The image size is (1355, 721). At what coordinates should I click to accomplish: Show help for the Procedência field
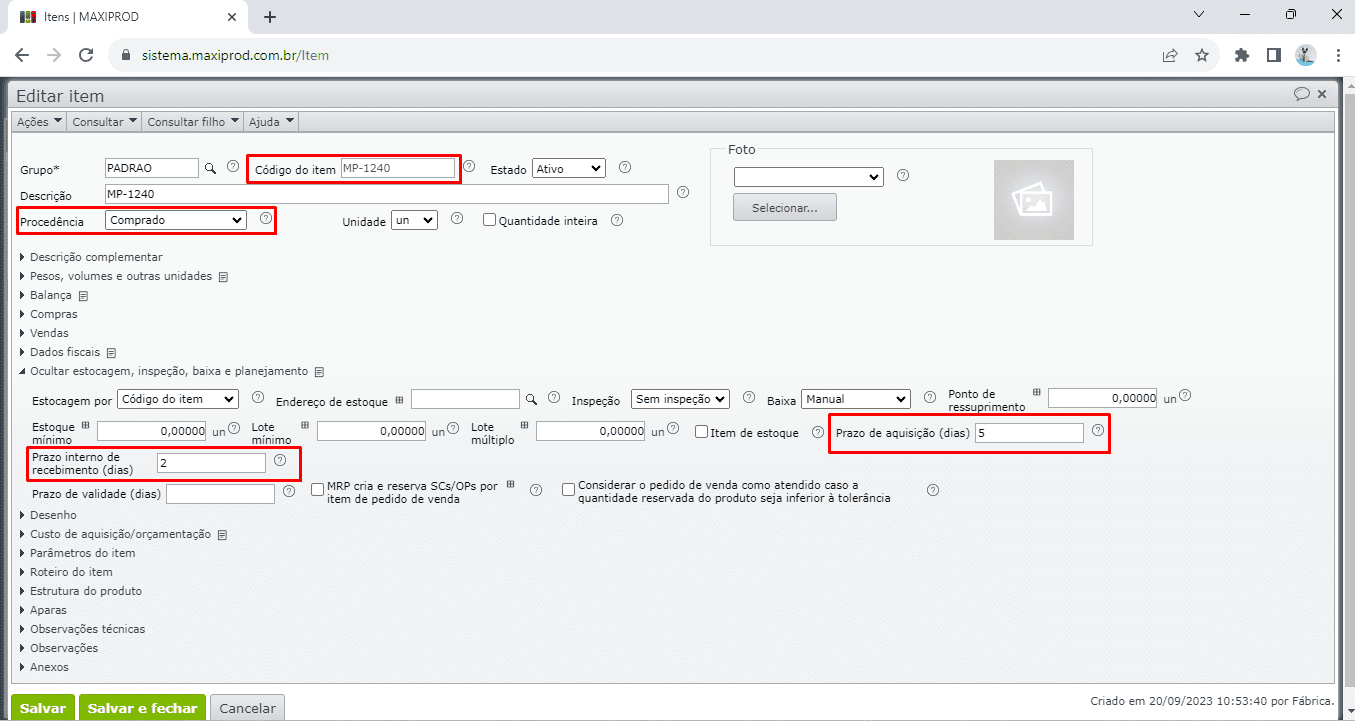coord(266,218)
